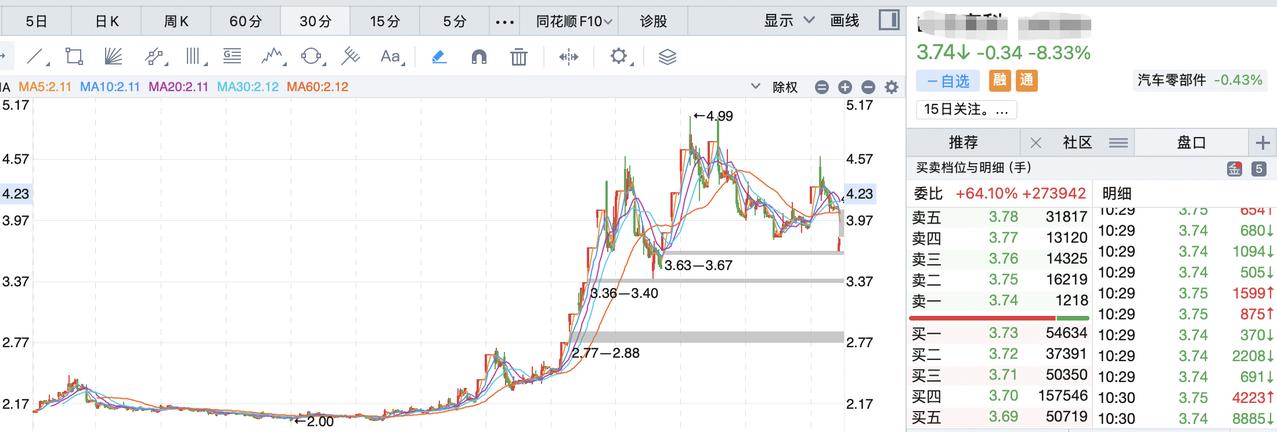Image resolution: width=1277 pixels, height=432 pixels.
Task: Click the 明细 column header
Action: tap(1117, 193)
